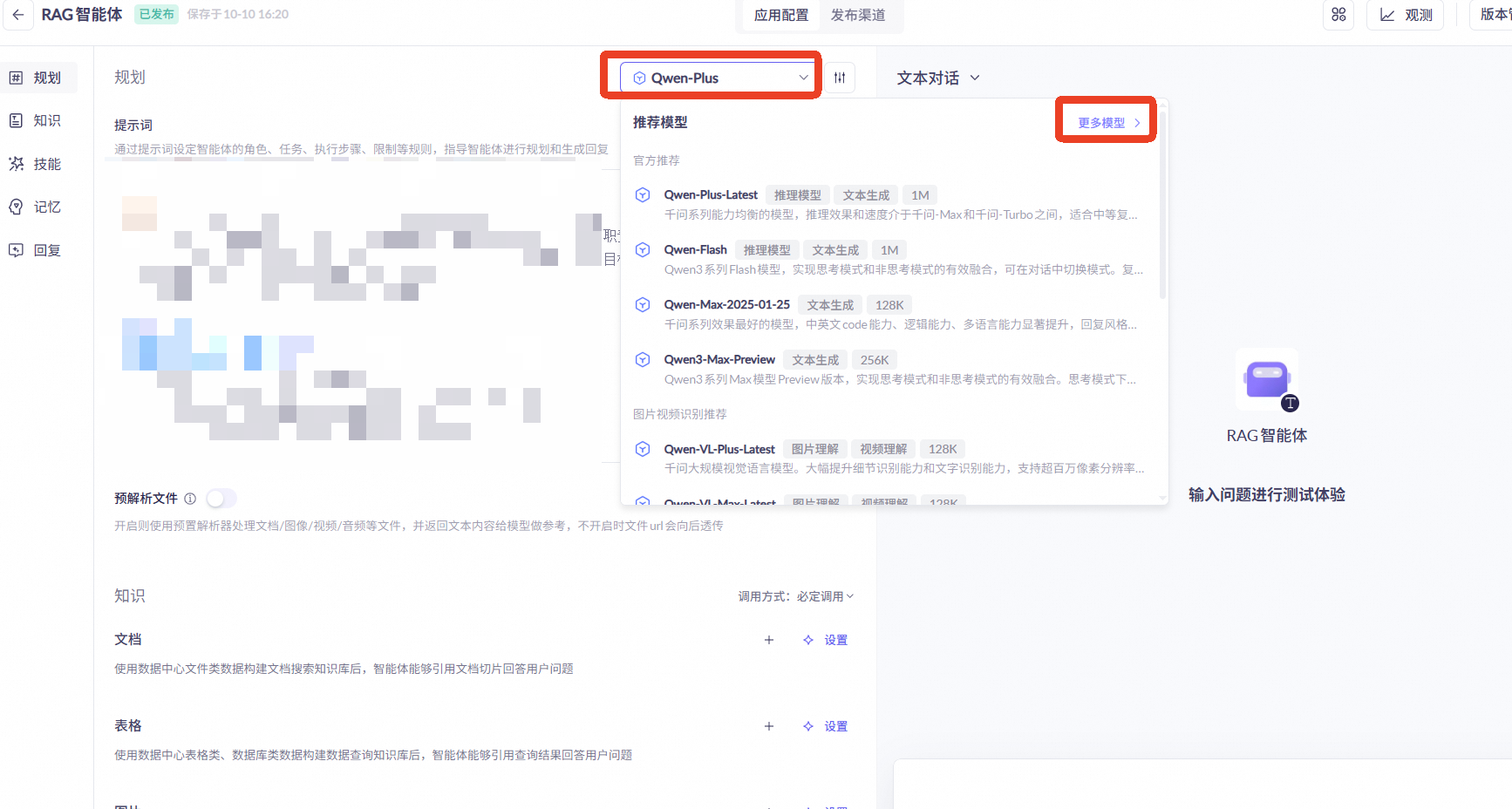Image resolution: width=1512 pixels, height=809 pixels.
Task: Open the Qwen-Plus model dropdown
Action: click(720, 78)
